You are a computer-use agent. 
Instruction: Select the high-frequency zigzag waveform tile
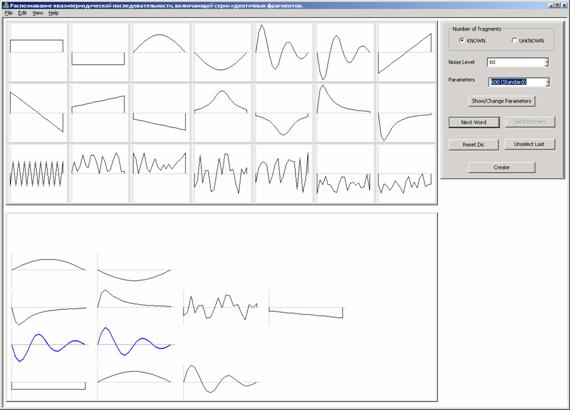[37, 173]
